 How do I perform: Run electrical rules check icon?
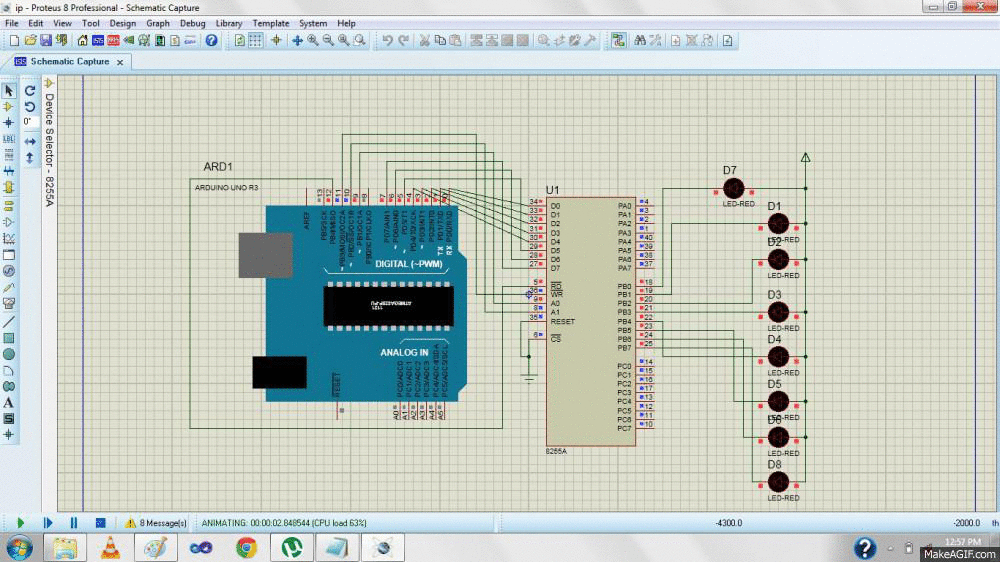pos(728,41)
